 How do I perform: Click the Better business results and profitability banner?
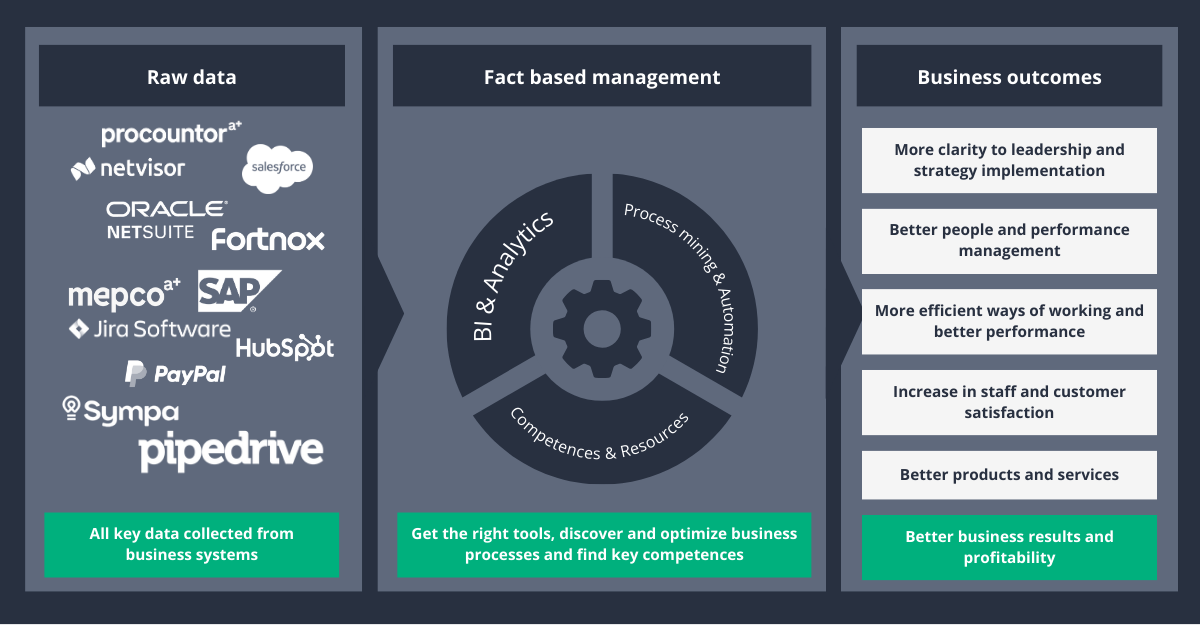1009,547
